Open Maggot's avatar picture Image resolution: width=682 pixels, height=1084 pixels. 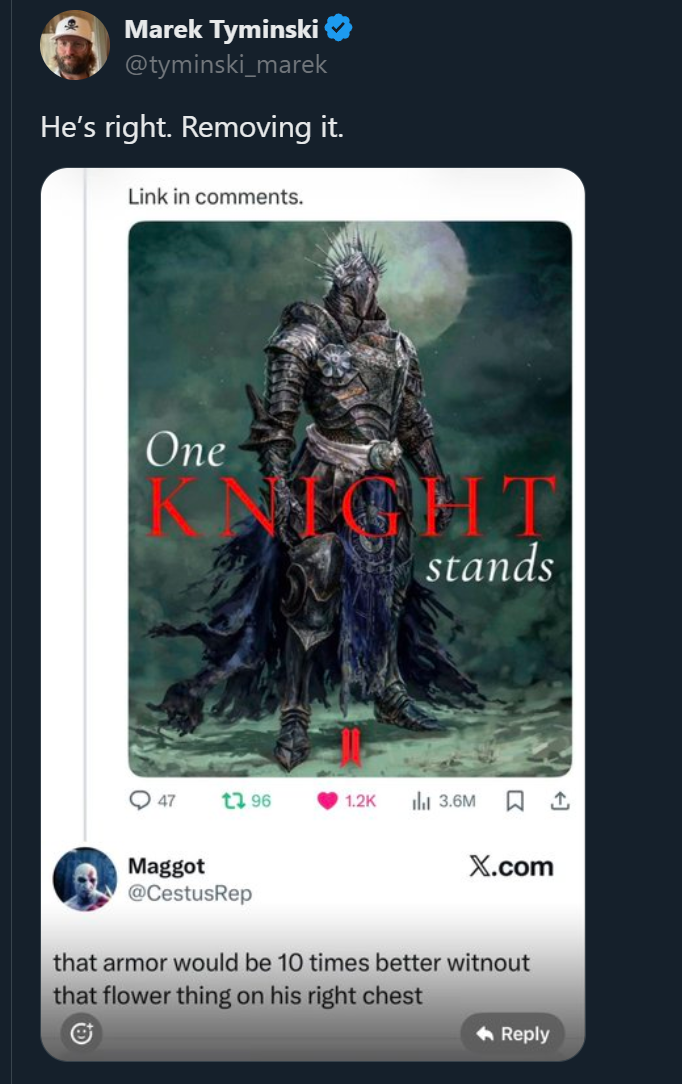point(85,879)
